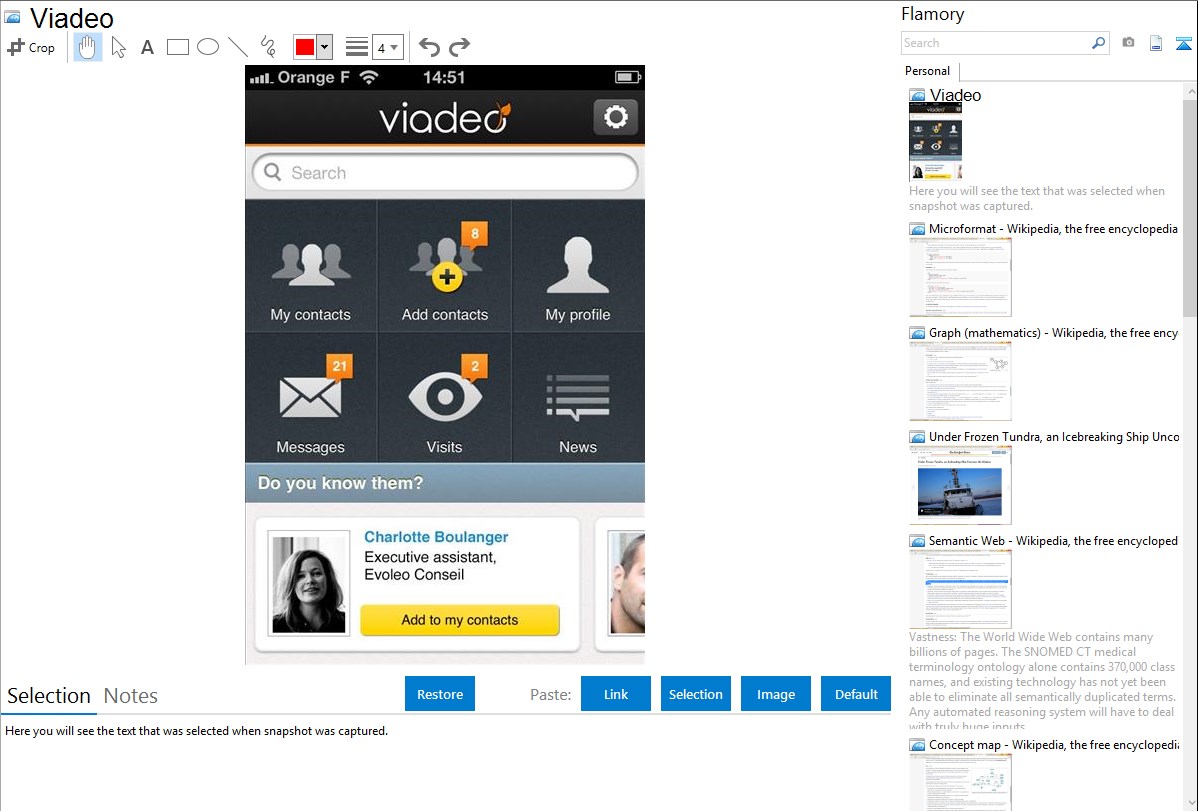The image size is (1198, 811).
Task: Open My contacts in Viadeo
Action: [310, 267]
